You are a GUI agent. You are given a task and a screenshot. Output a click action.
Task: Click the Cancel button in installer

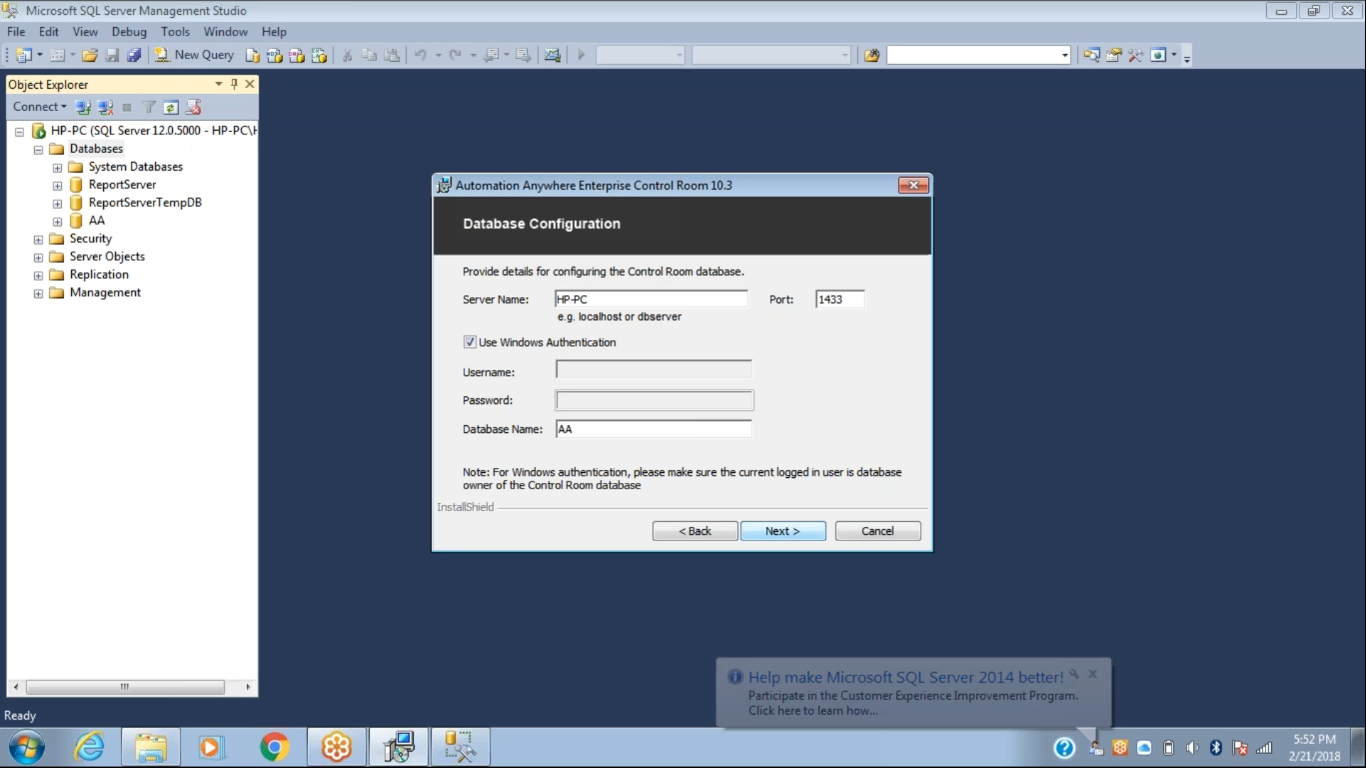pyautogui.click(x=878, y=531)
